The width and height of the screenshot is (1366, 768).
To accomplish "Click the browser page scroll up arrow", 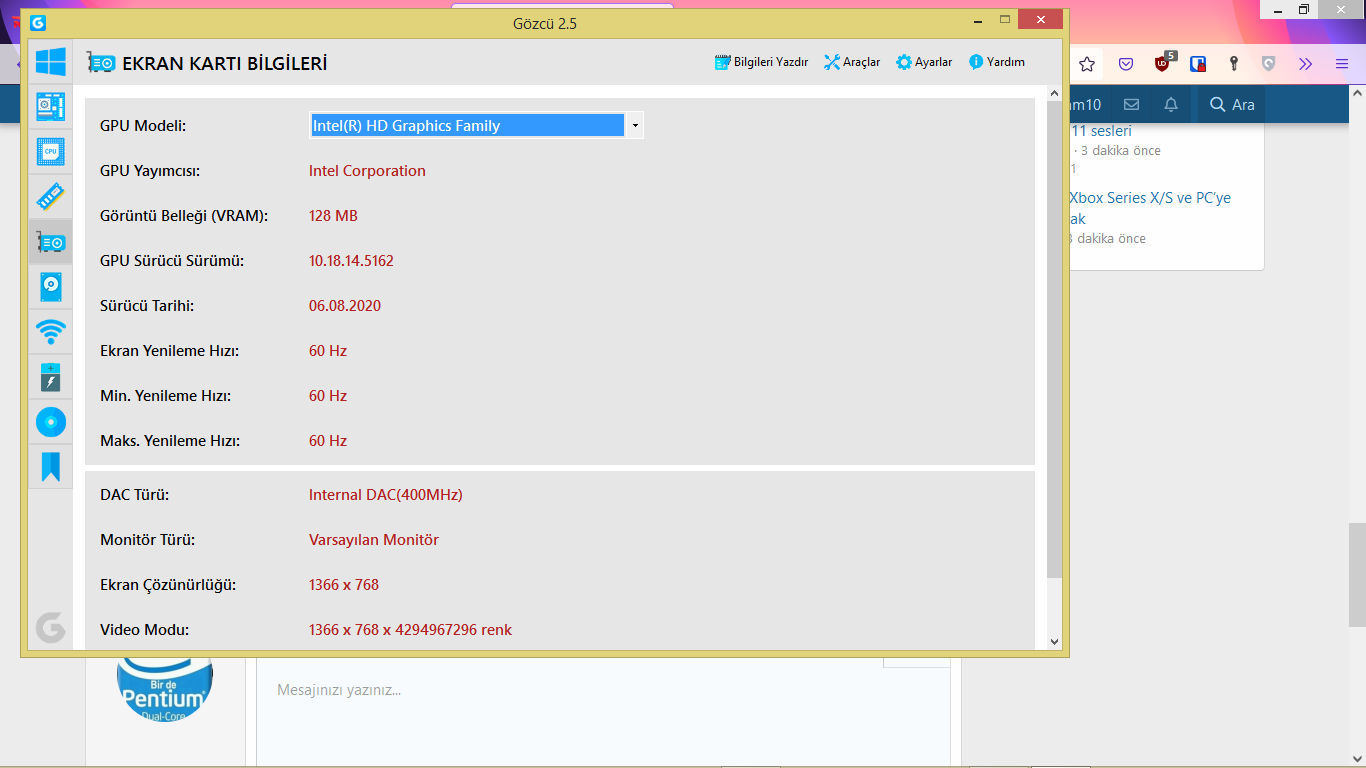I will [1357, 94].
